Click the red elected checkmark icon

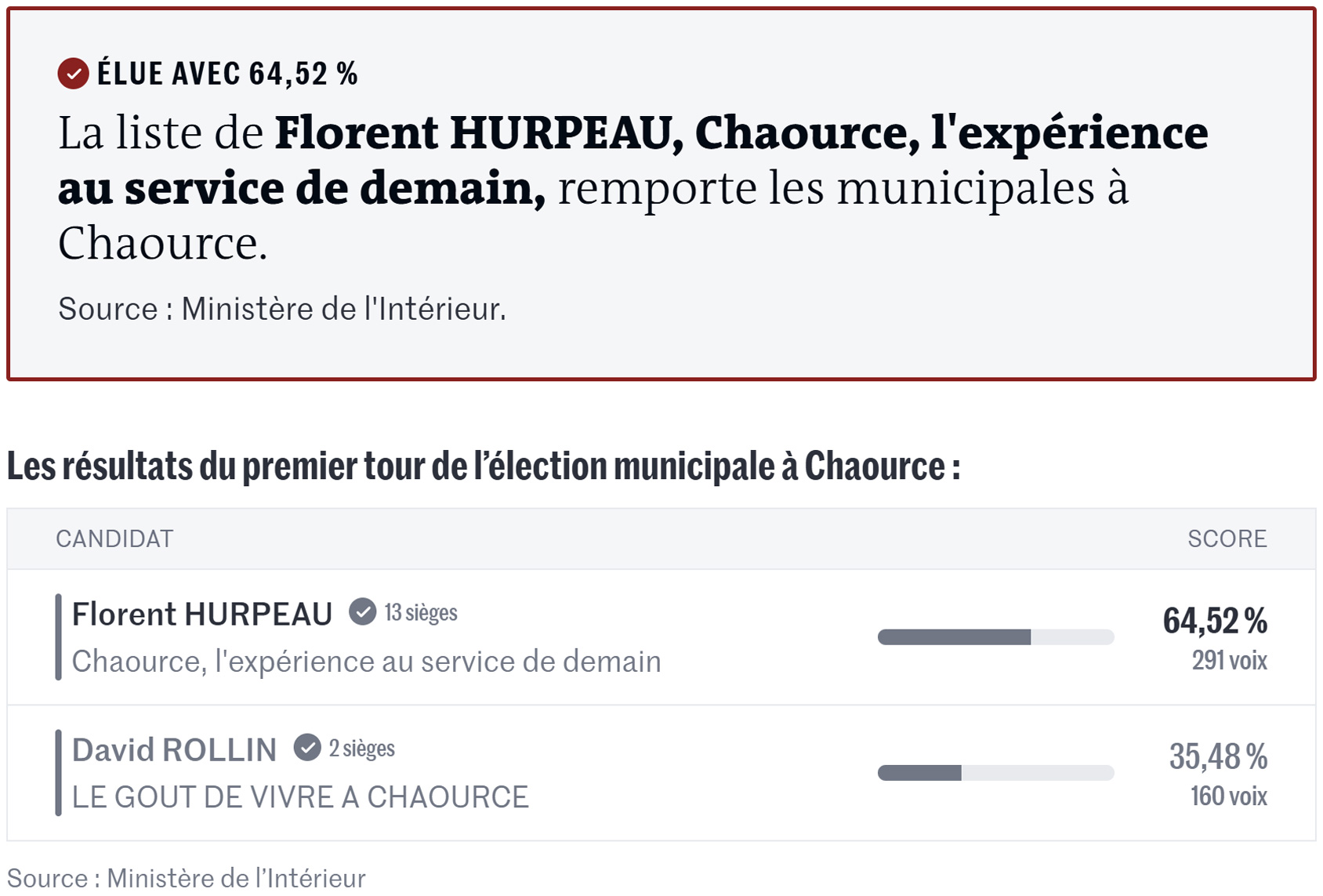click(x=73, y=74)
